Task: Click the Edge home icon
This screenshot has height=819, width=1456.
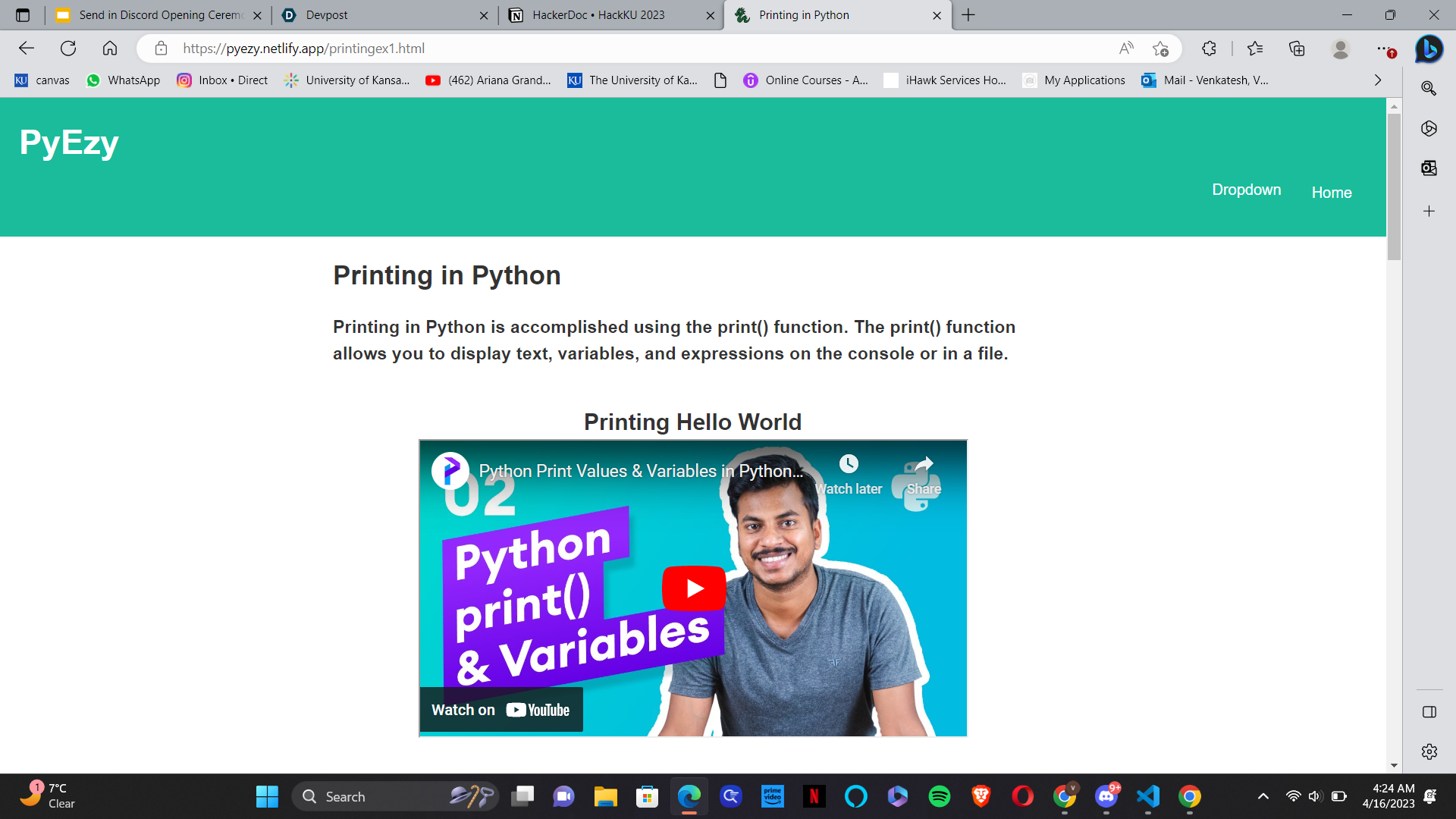Action: (110, 49)
